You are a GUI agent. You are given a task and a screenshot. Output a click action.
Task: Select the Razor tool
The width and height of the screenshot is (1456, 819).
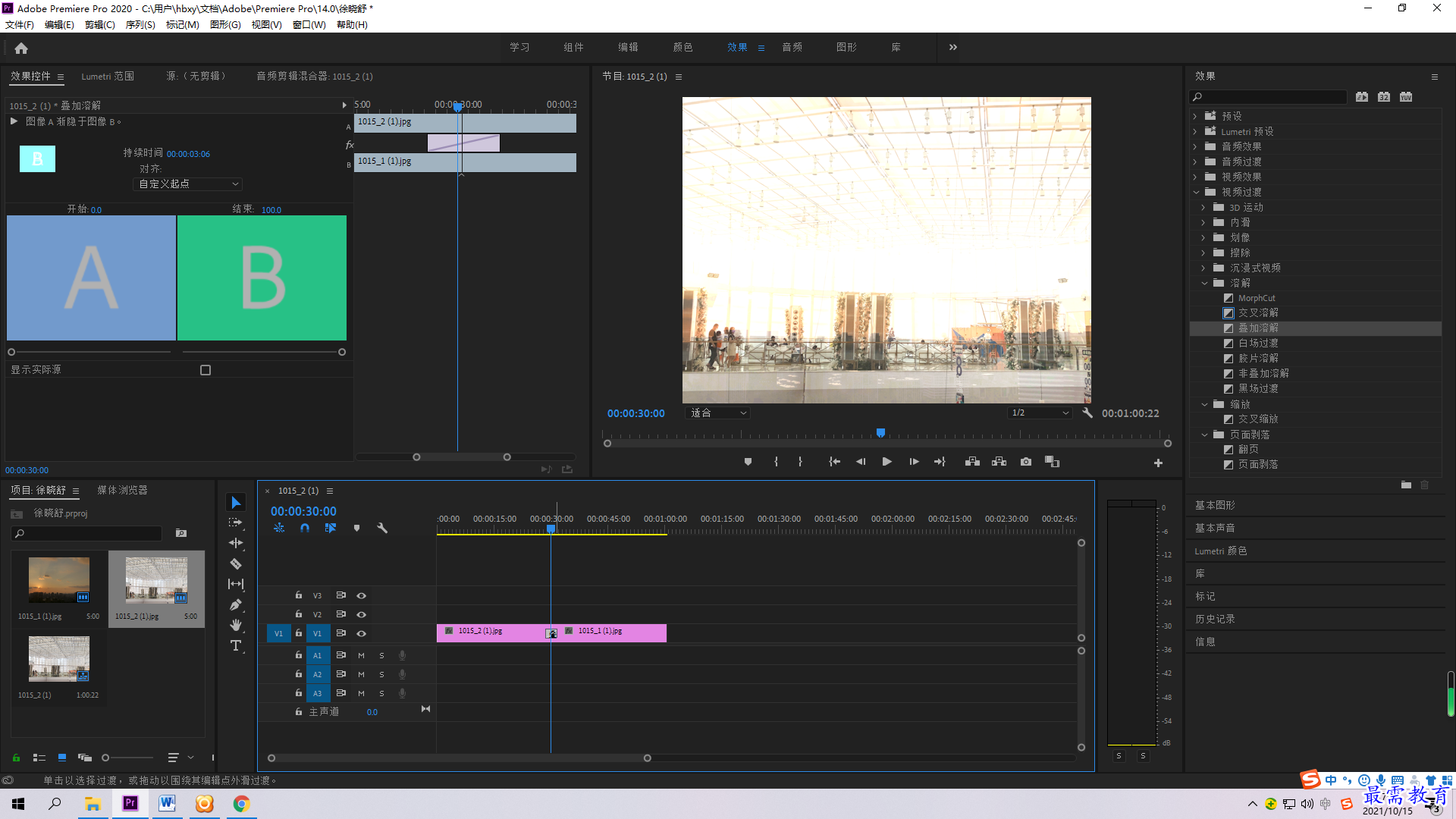(x=236, y=563)
